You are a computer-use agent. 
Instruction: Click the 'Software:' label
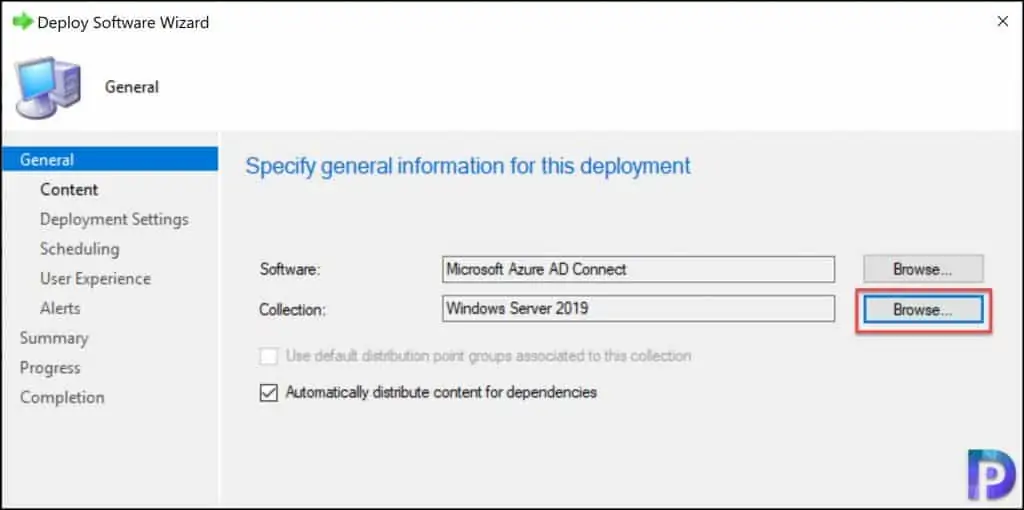[x=290, y=269]
